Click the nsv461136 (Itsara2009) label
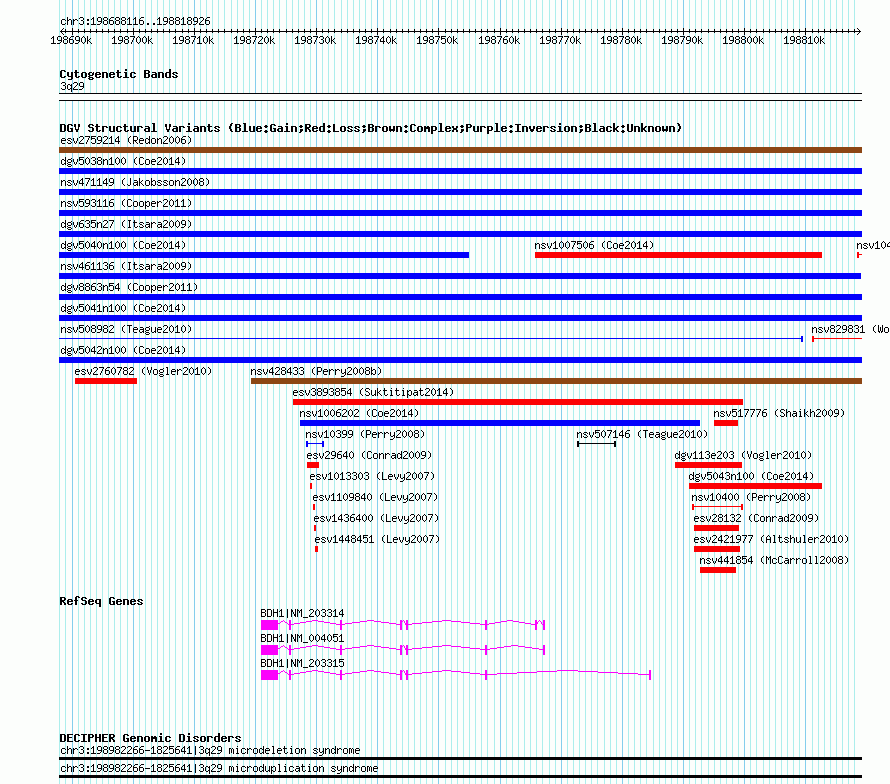This screenshot has height=784, width=890. 126,266
